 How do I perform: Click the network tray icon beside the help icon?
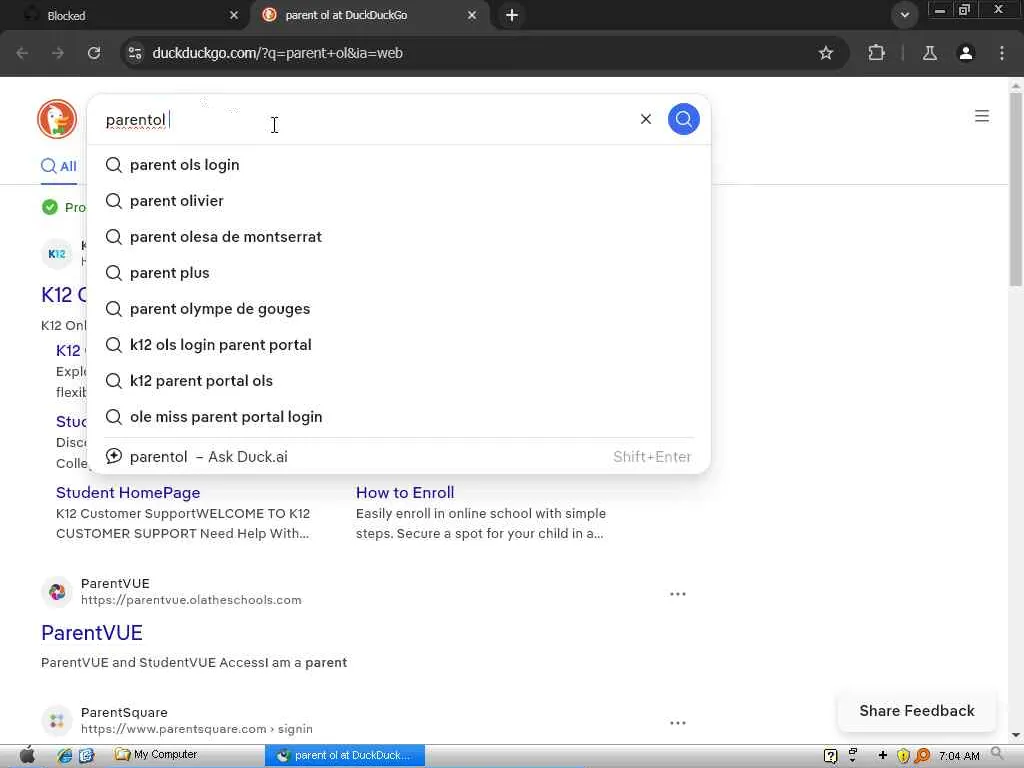[853, 756]
